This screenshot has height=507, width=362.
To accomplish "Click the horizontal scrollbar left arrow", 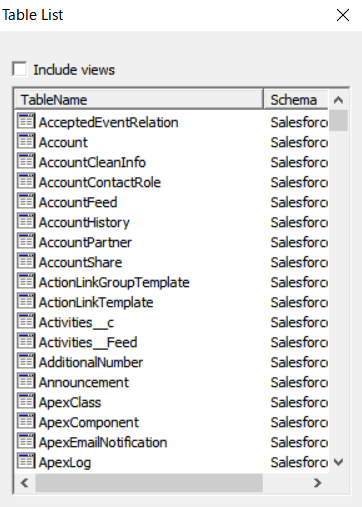I will [x=25, y=482].
